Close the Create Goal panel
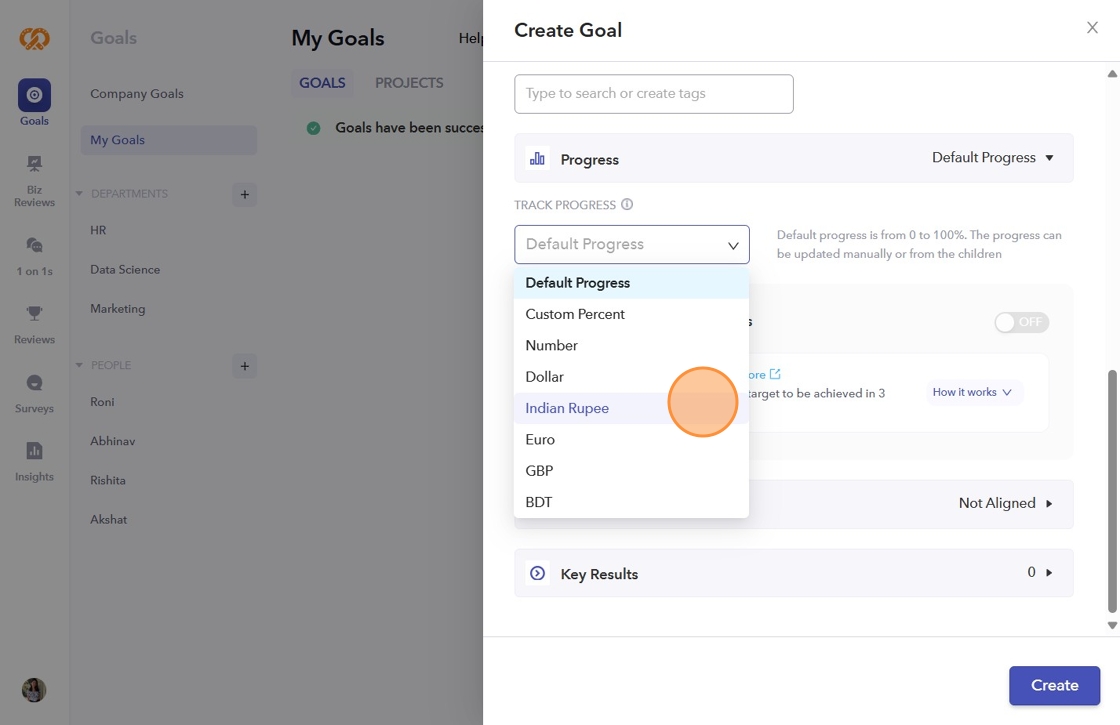The image size is (1120, 725). [x=1092, y=28]
